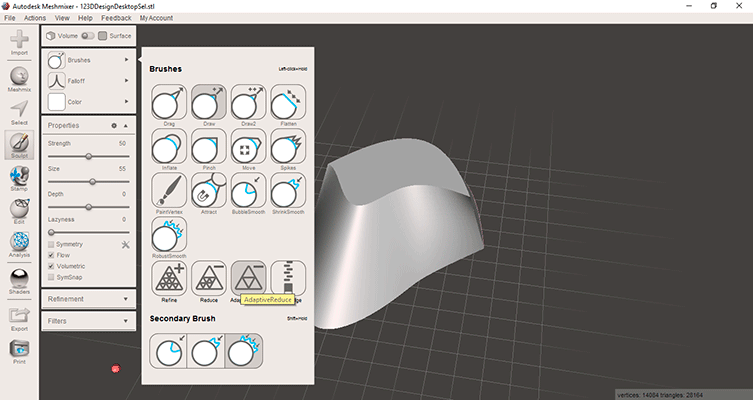Open the Help menu
Screen dimensions: 753x400
(85, 18)
